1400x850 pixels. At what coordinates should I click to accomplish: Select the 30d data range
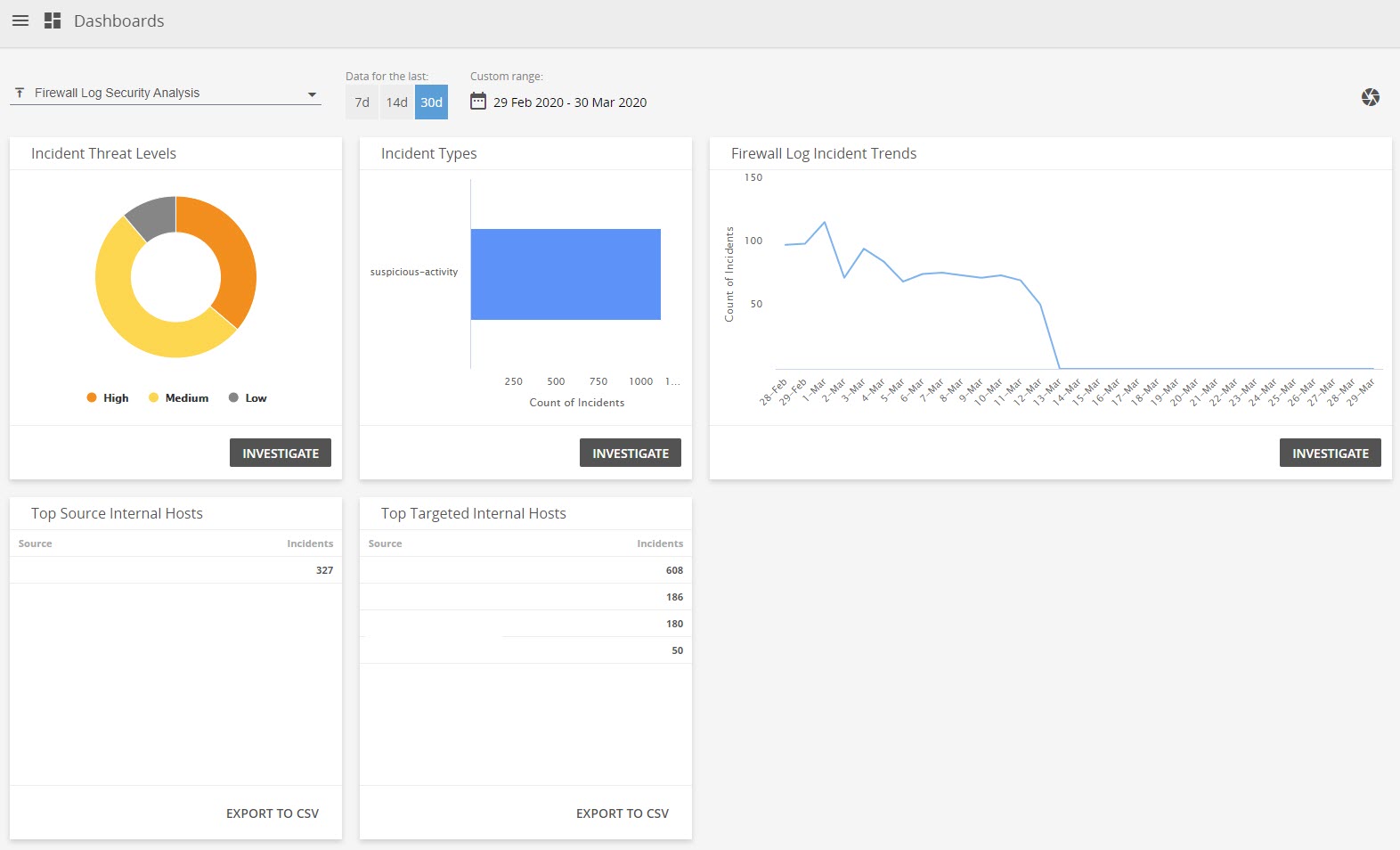431,102
